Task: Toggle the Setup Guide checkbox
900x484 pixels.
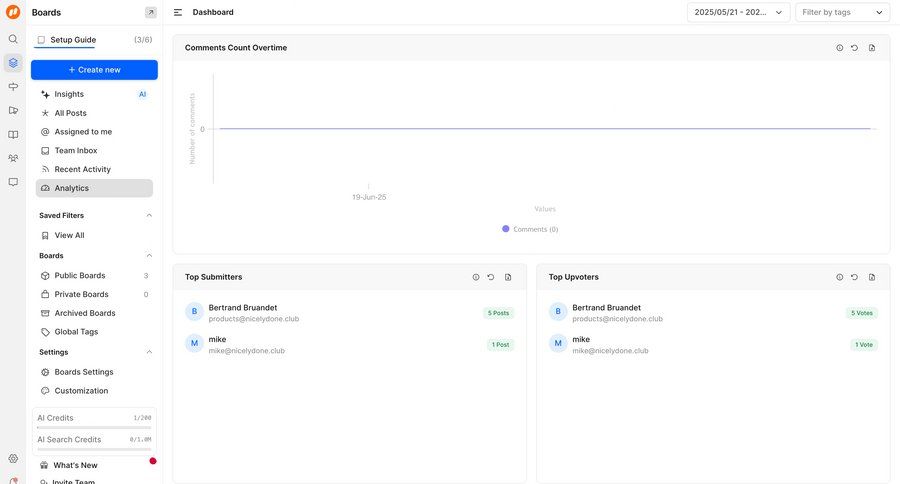Action: [x=41, y=40]
